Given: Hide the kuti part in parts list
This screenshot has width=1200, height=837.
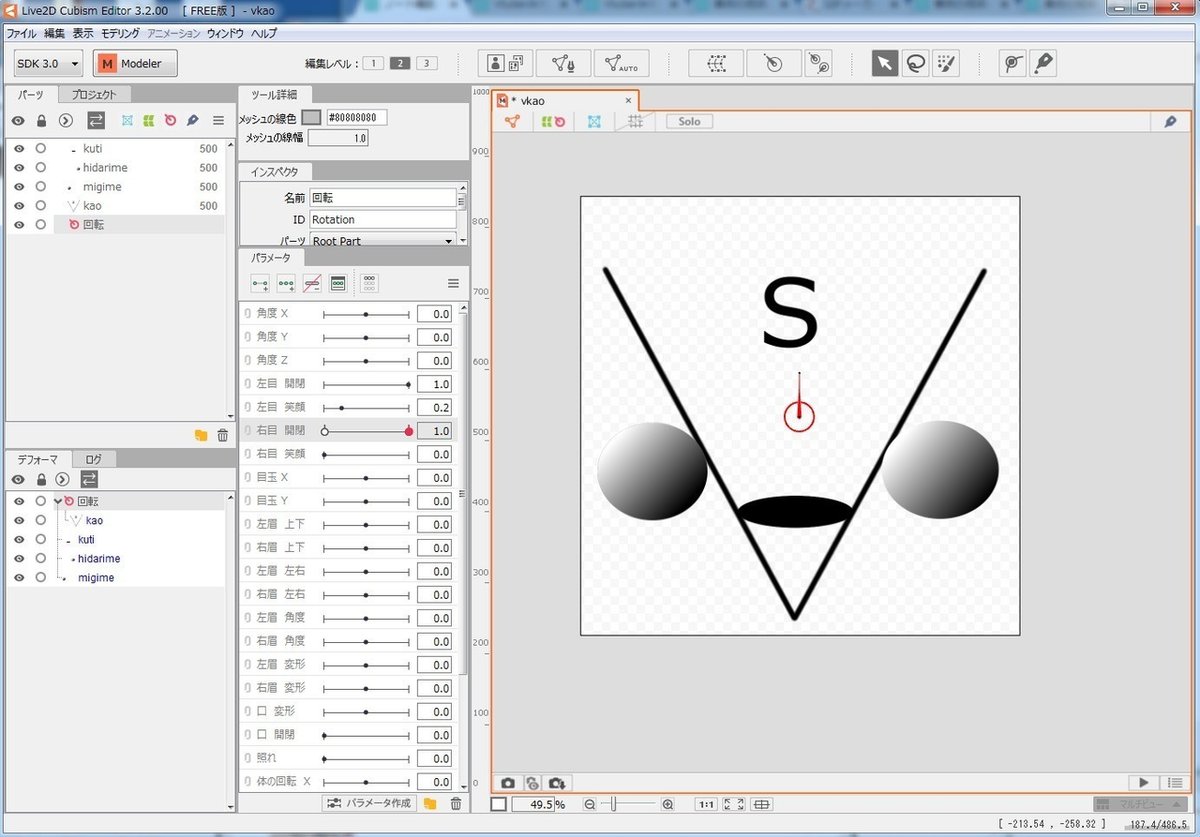Looking at the screenshot, I should [x=18, y=148].
